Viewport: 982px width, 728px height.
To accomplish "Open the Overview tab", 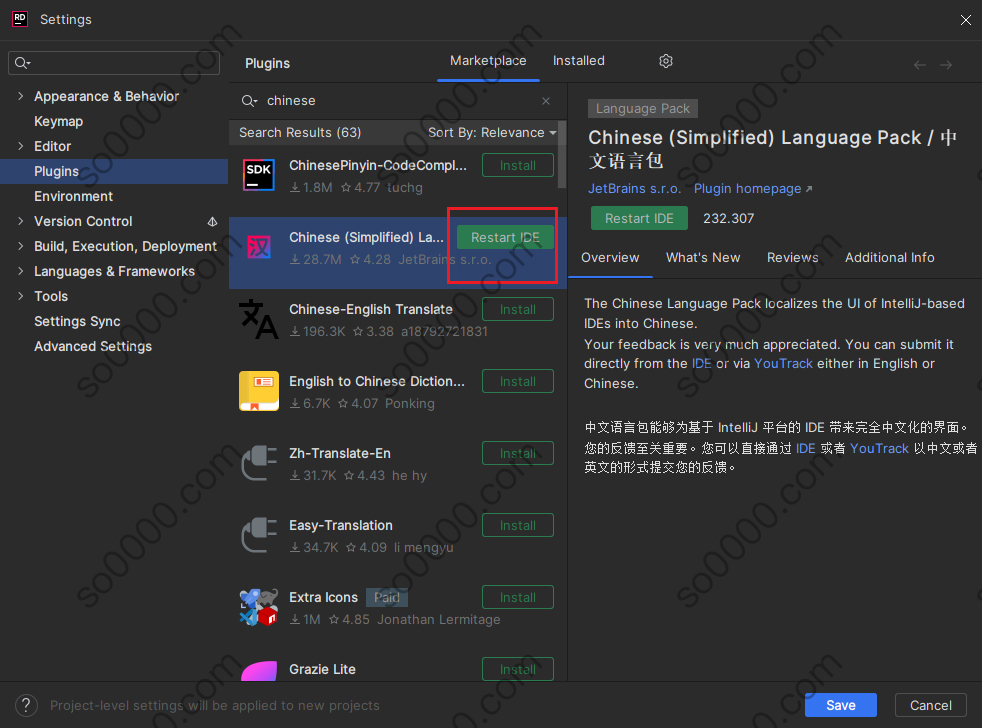I will point(610,258).
